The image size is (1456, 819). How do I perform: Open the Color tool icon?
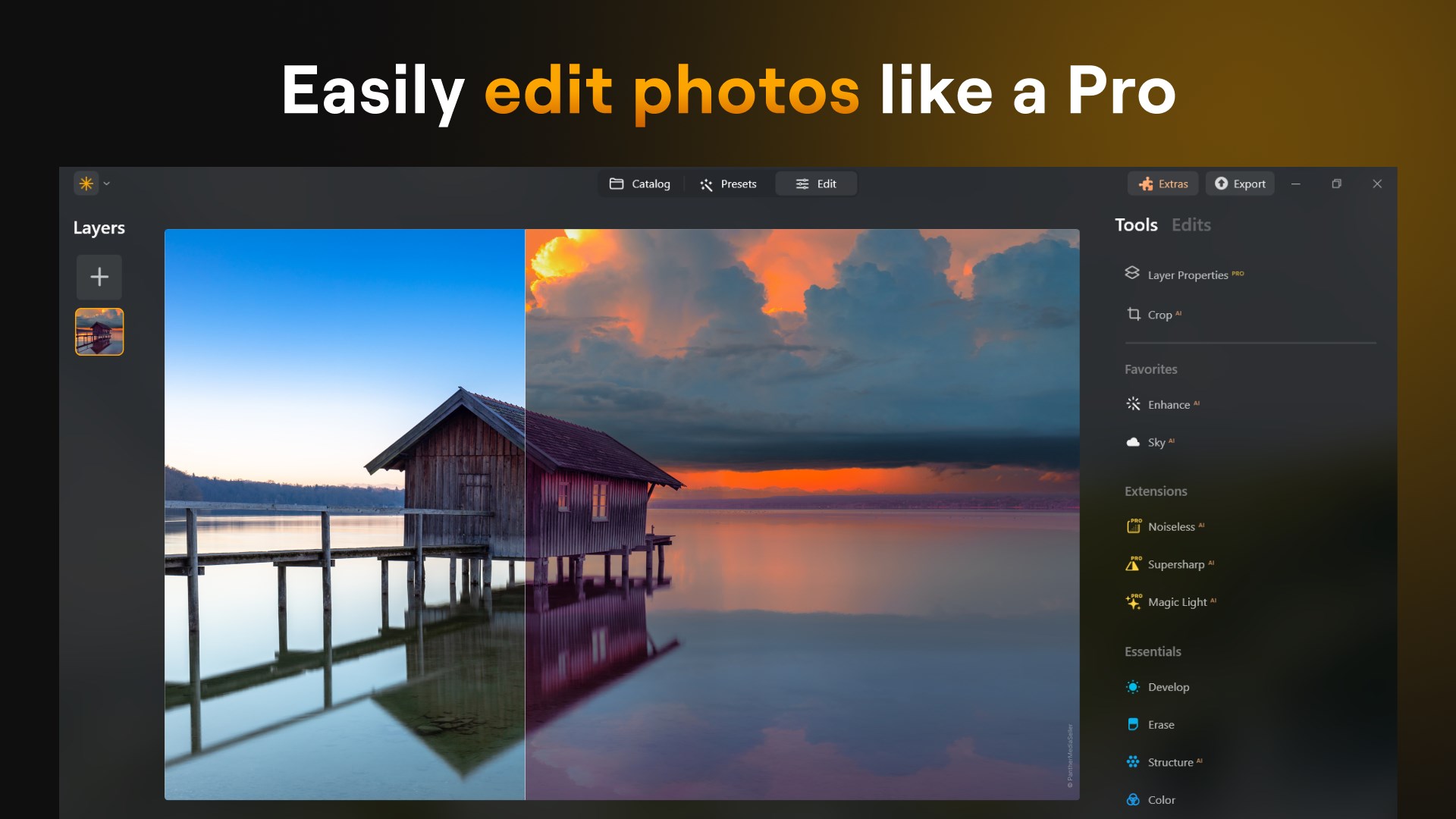click(x=1133, y=799)
